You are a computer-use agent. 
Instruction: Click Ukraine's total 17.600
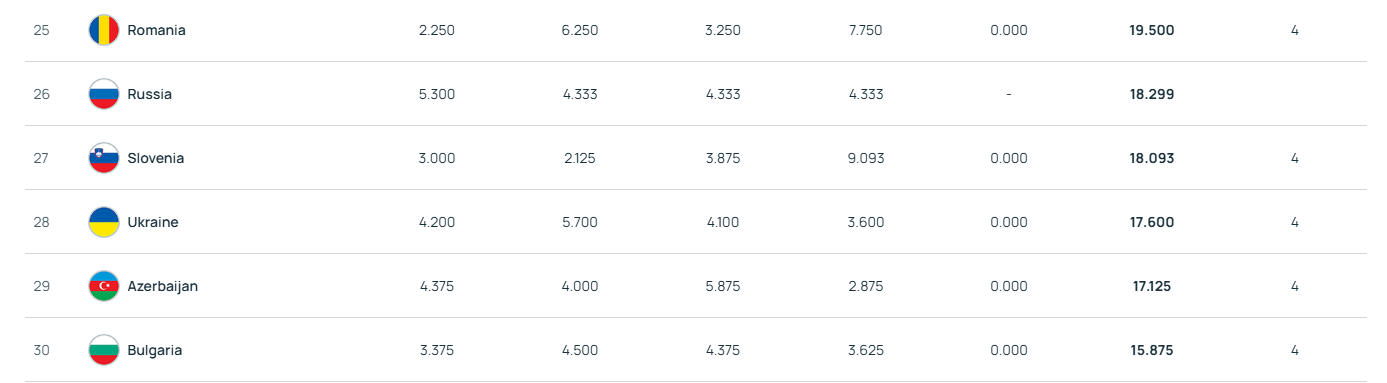click(x=1151, y=222)
